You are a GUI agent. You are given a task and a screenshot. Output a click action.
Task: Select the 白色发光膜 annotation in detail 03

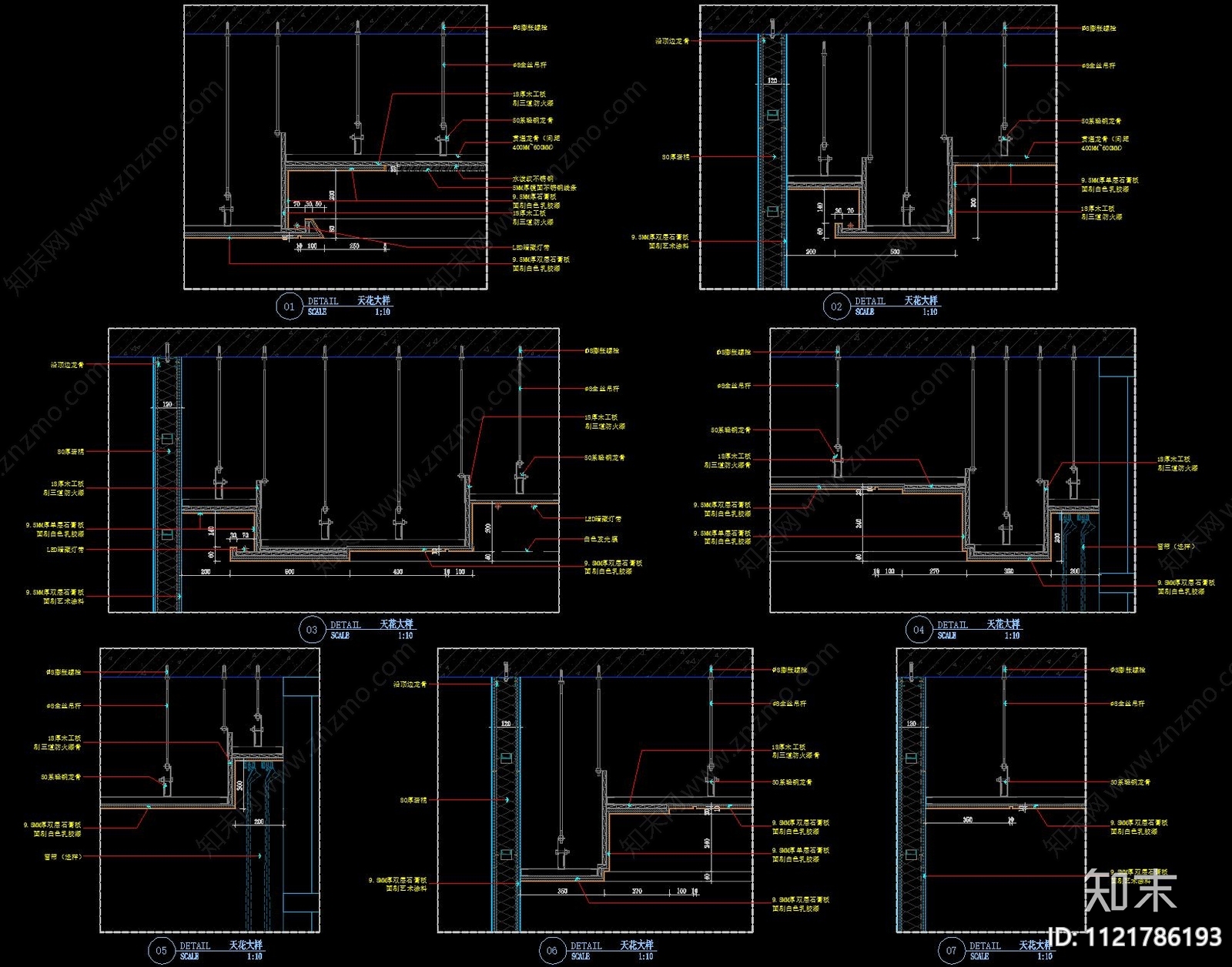pyautogui.click(x=601, y=540)
